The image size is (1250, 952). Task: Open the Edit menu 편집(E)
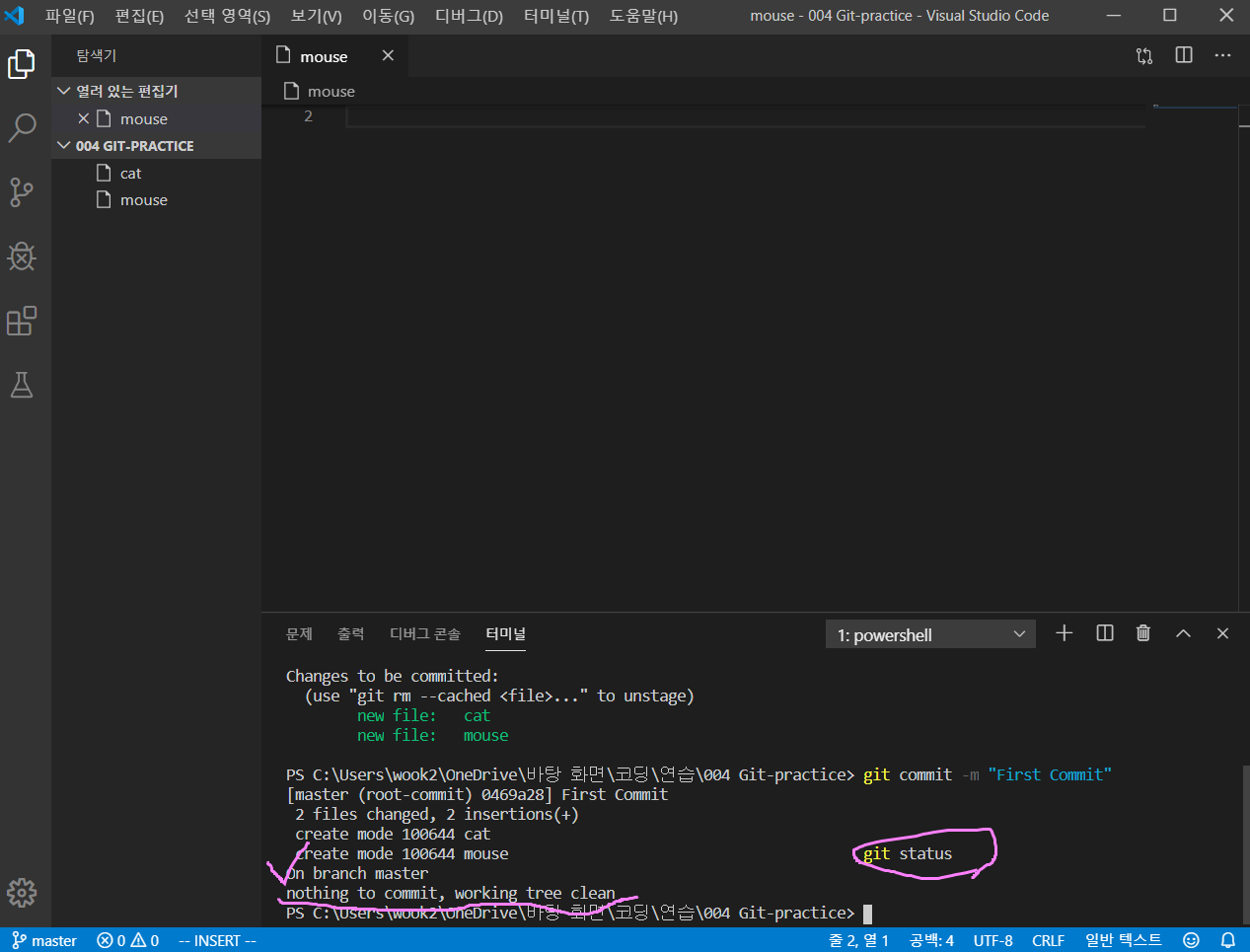[139, 16]
